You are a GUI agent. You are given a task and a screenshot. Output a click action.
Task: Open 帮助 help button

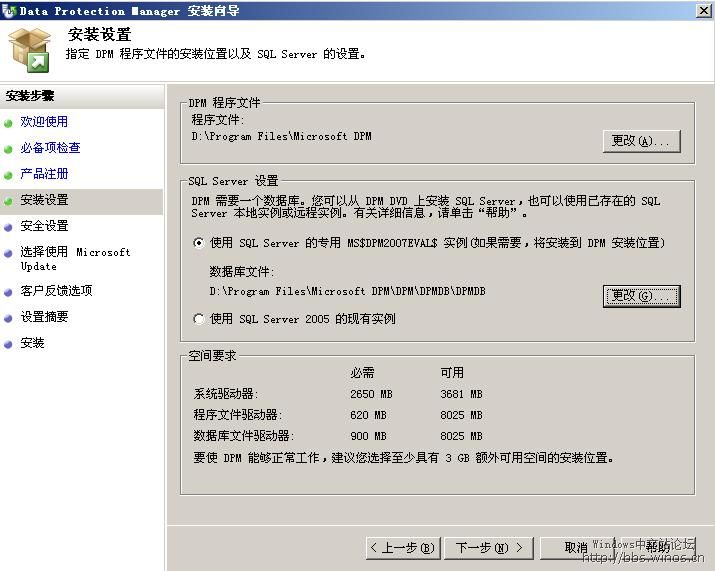click(657, 548)
